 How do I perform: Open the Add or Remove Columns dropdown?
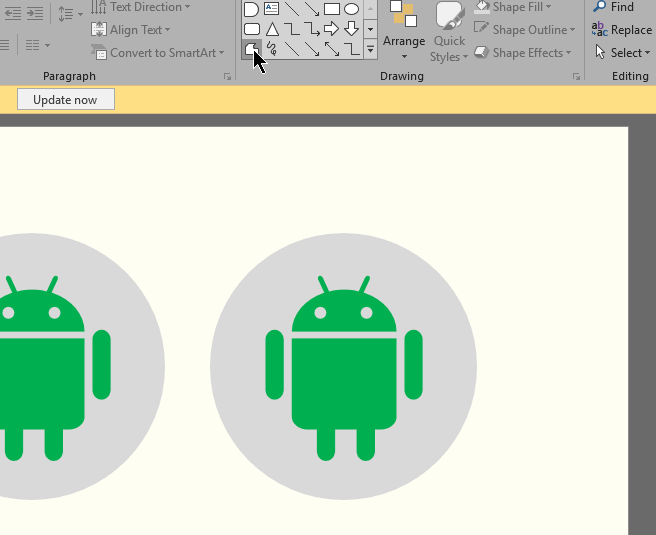[x=37, y=45]
